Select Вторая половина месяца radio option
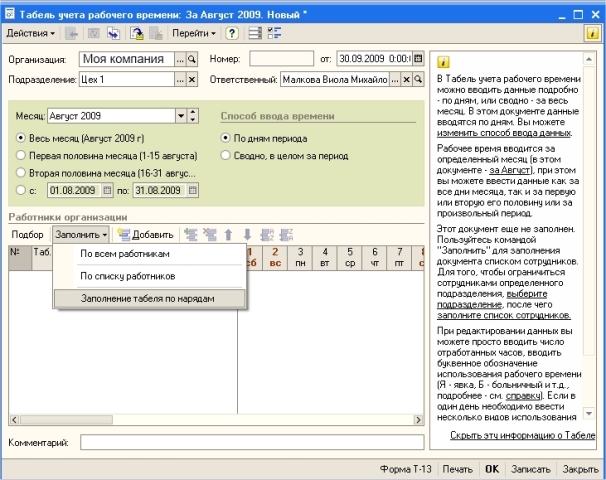This screenshot has height=480, width=606. click(20, 173)
